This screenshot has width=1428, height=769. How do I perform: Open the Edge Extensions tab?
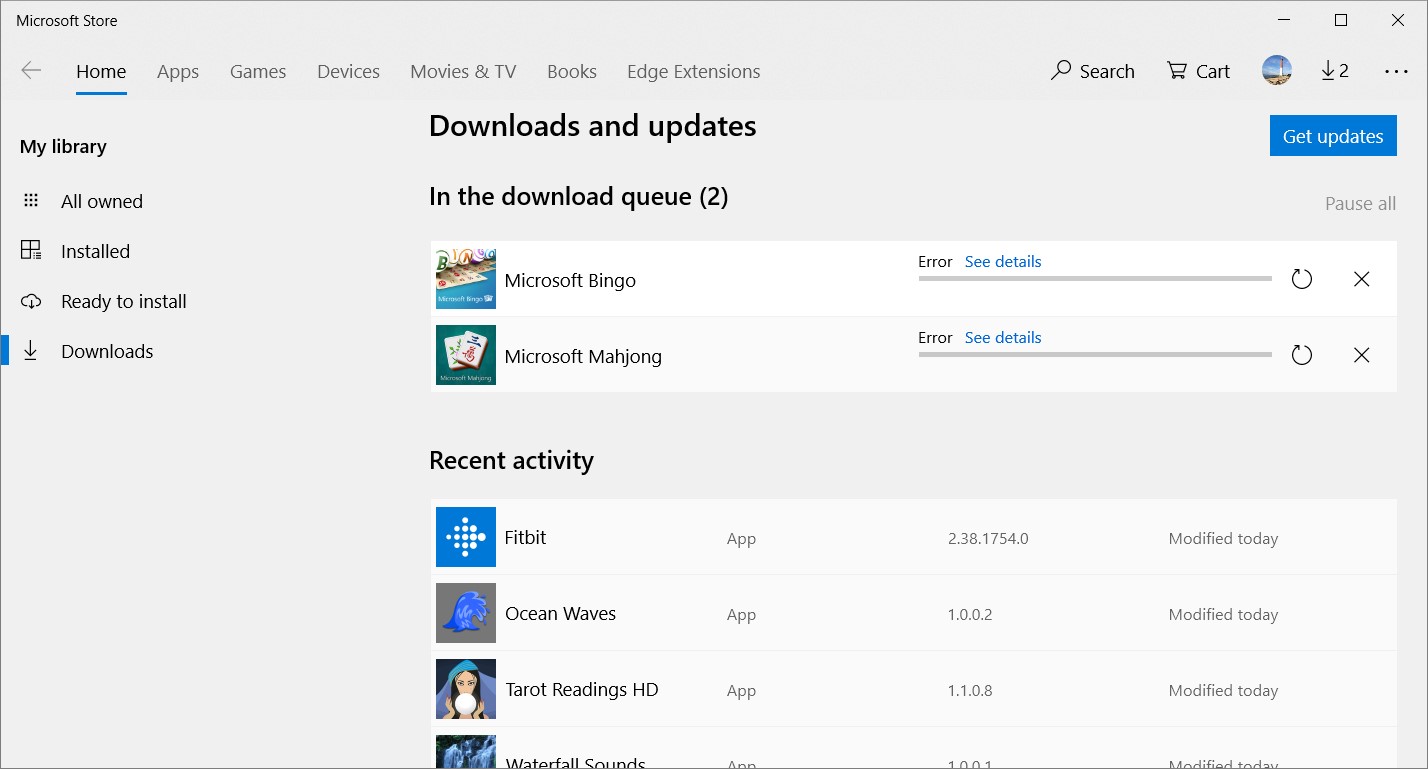click(x=693, y=71)
